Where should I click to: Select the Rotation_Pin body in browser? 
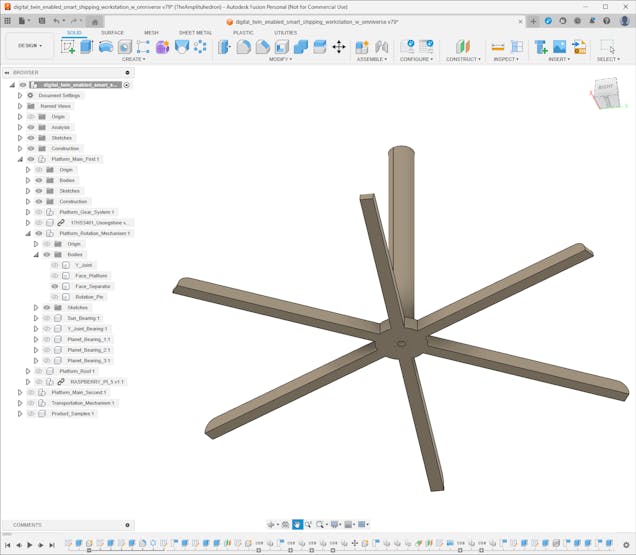tap(90, 297)
